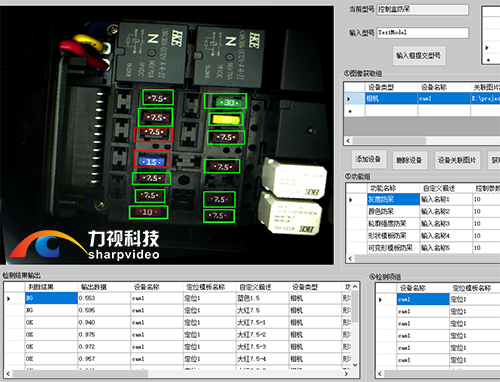500x382 pixels.
Task: Click the 设备关联图片 button
Action: coord(457,160)
